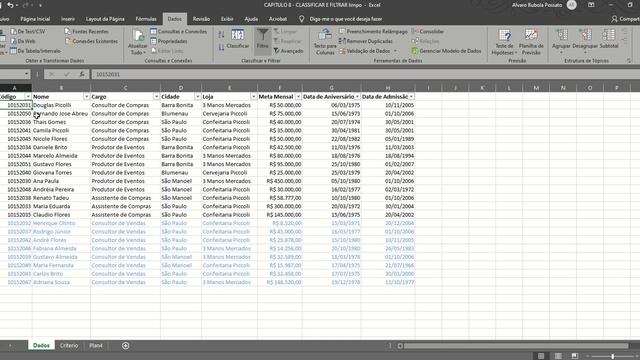Click Fontes Recentes
640x360 pixels.
87,31
